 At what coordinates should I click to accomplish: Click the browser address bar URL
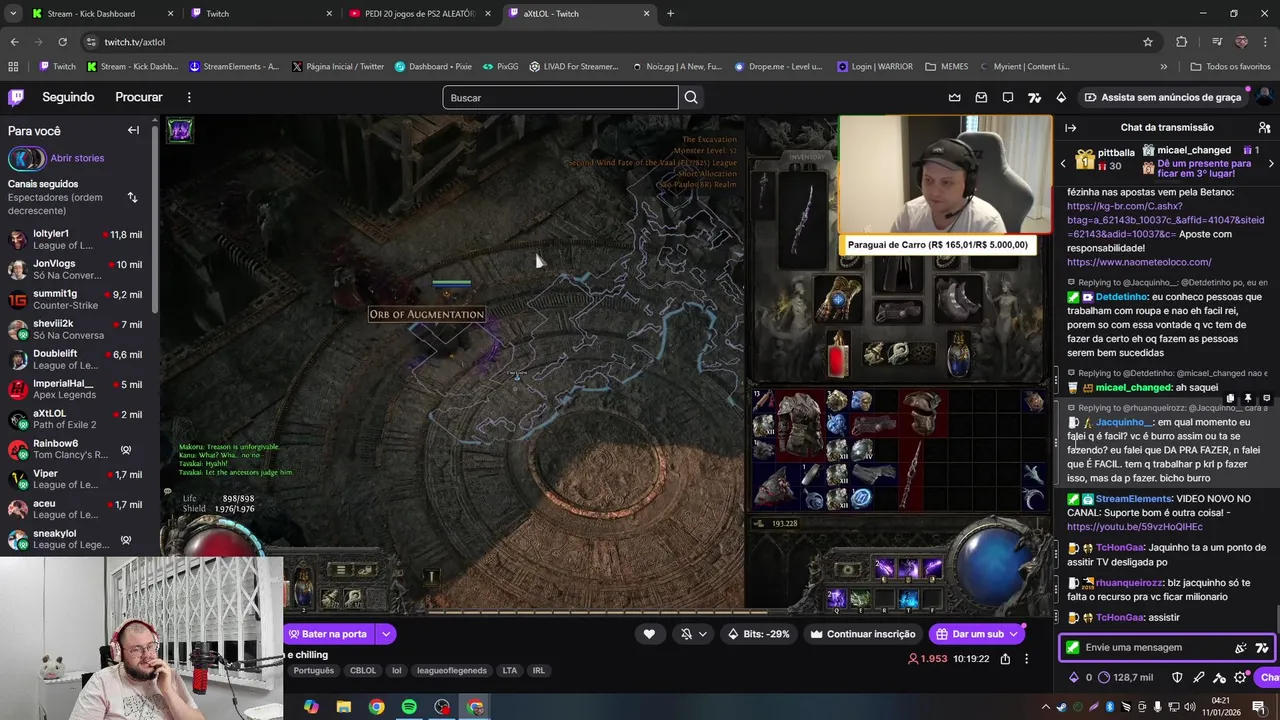point(134,42)
